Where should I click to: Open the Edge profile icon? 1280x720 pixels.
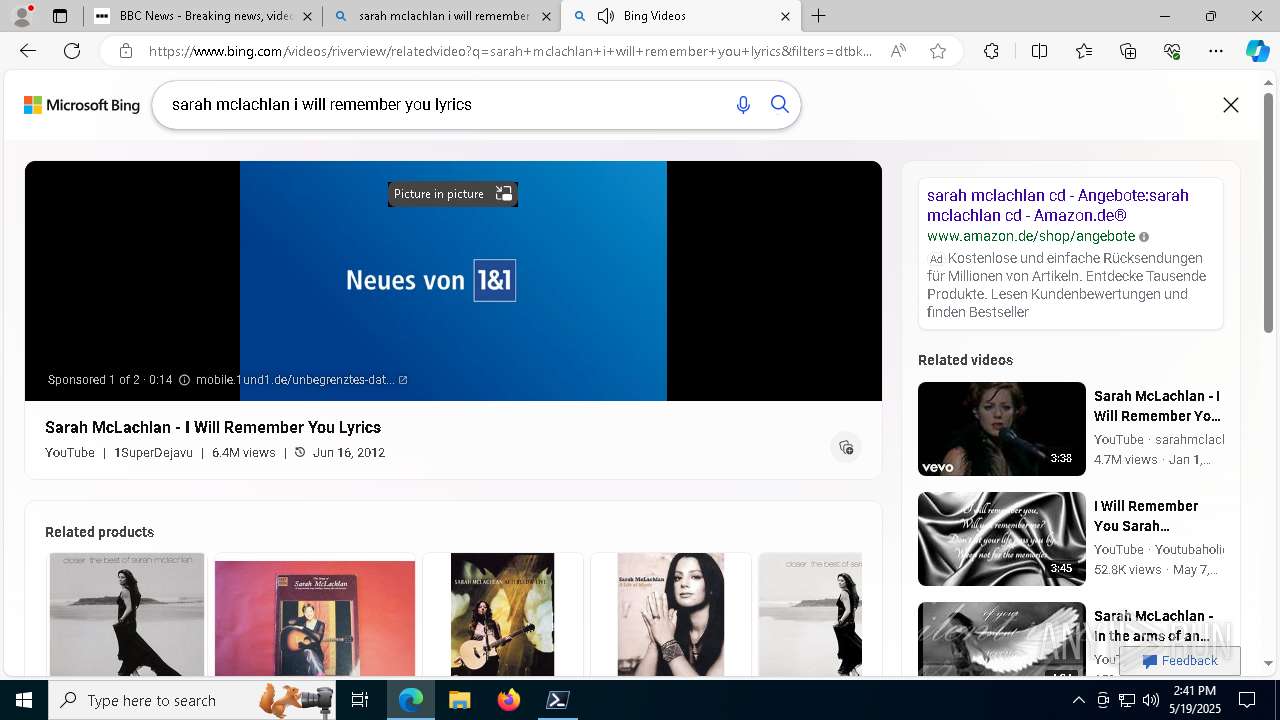[x=22, y=16]
